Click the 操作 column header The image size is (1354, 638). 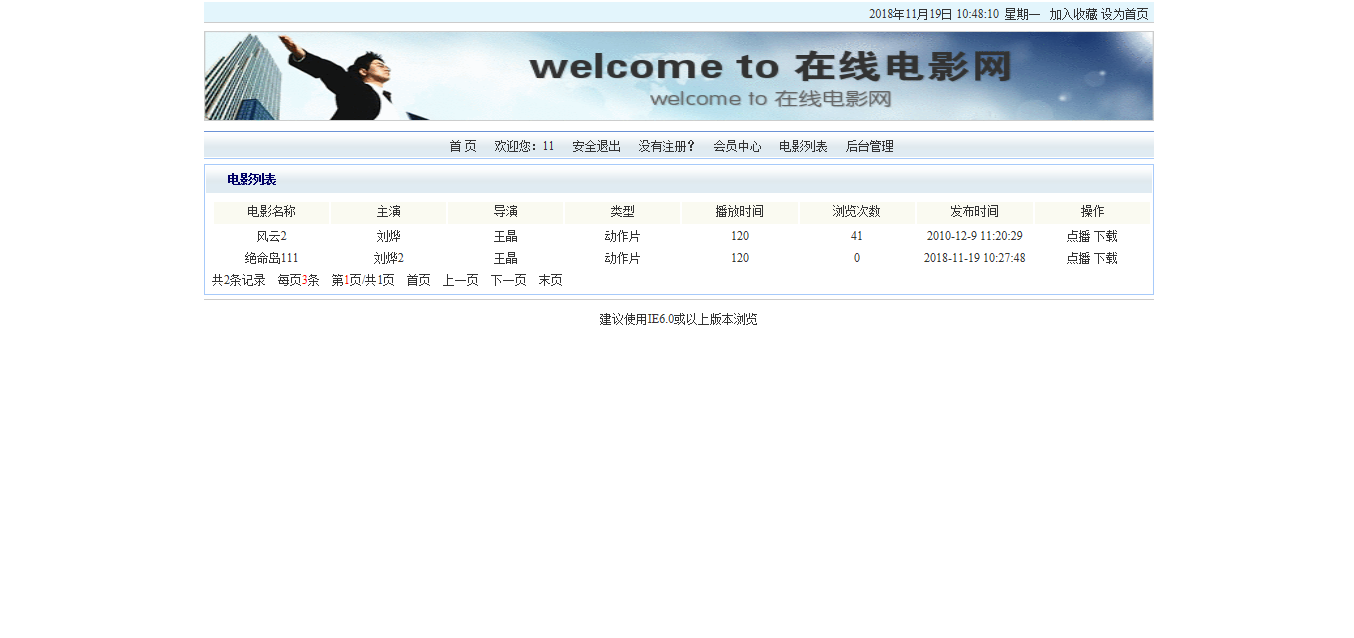[x=1093, y=212]
